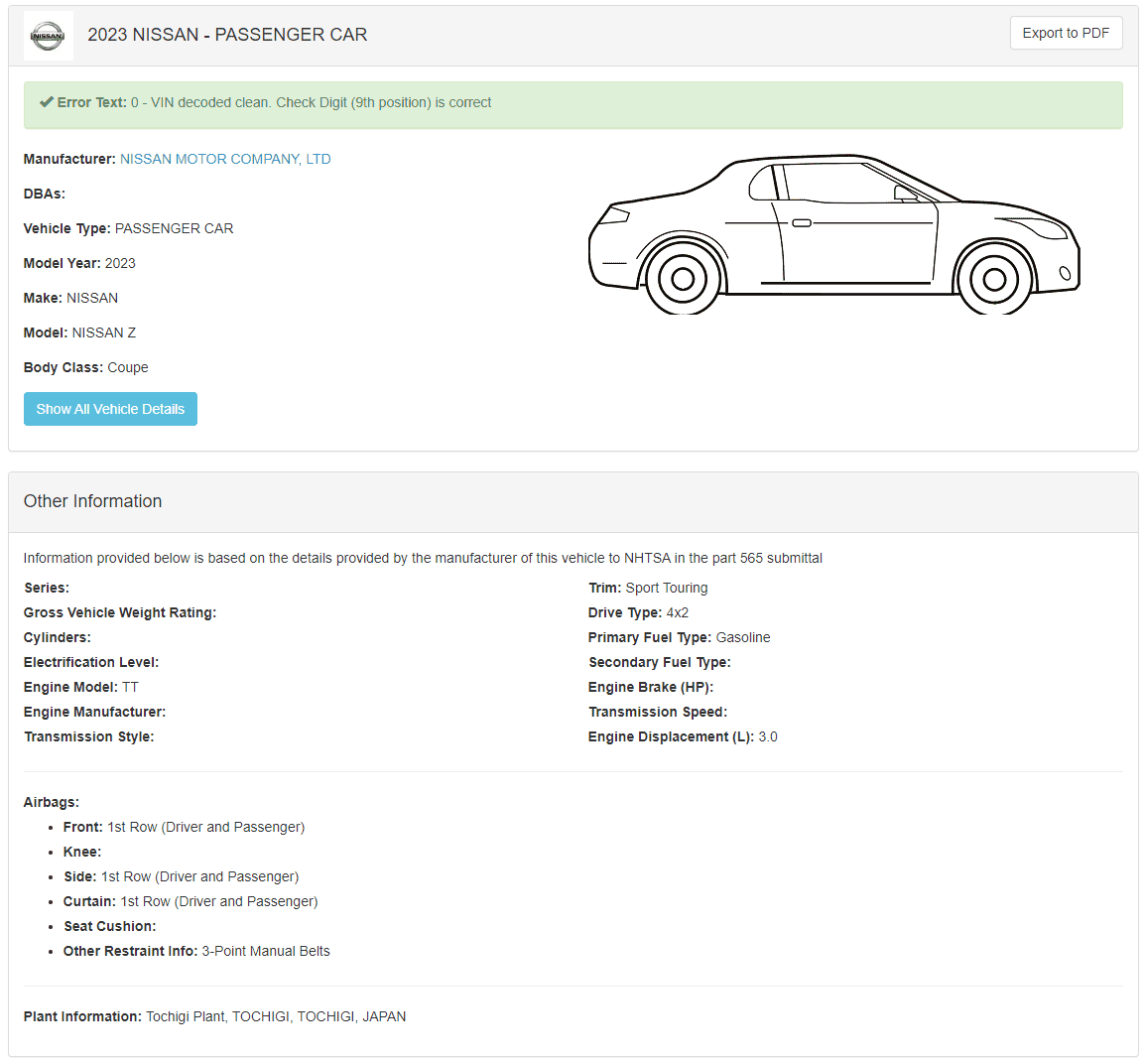The height and width of the screenshot is (1064, 1145).
Task: Click the Model Year '2023' value
Action: click(120, 264)
